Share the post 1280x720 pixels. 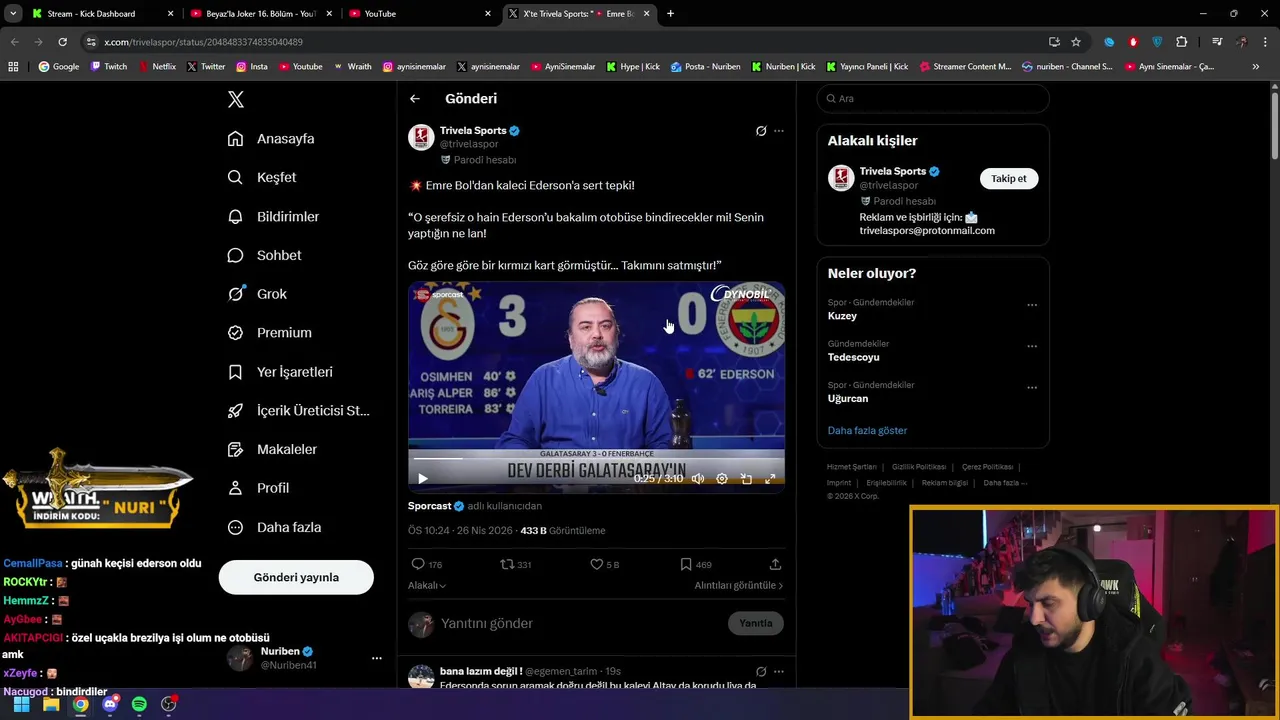click(775, 564)
